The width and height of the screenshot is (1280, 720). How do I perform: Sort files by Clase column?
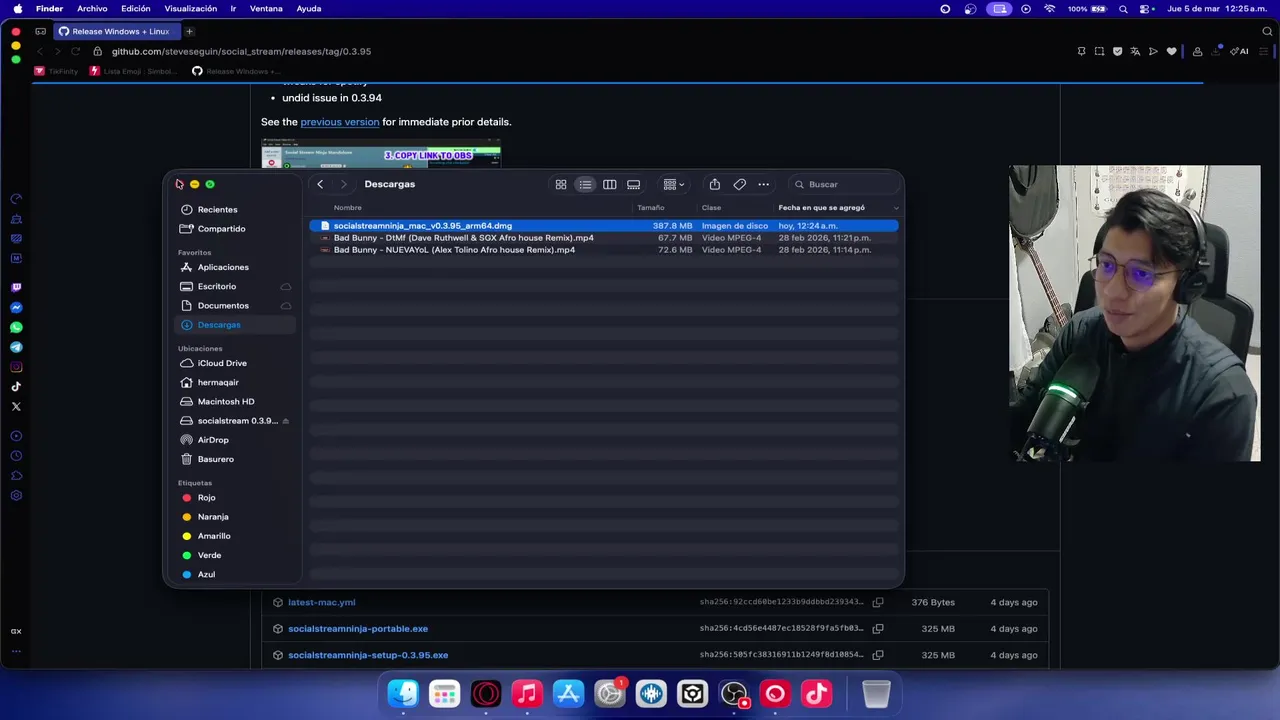click(x=711, y=208)
